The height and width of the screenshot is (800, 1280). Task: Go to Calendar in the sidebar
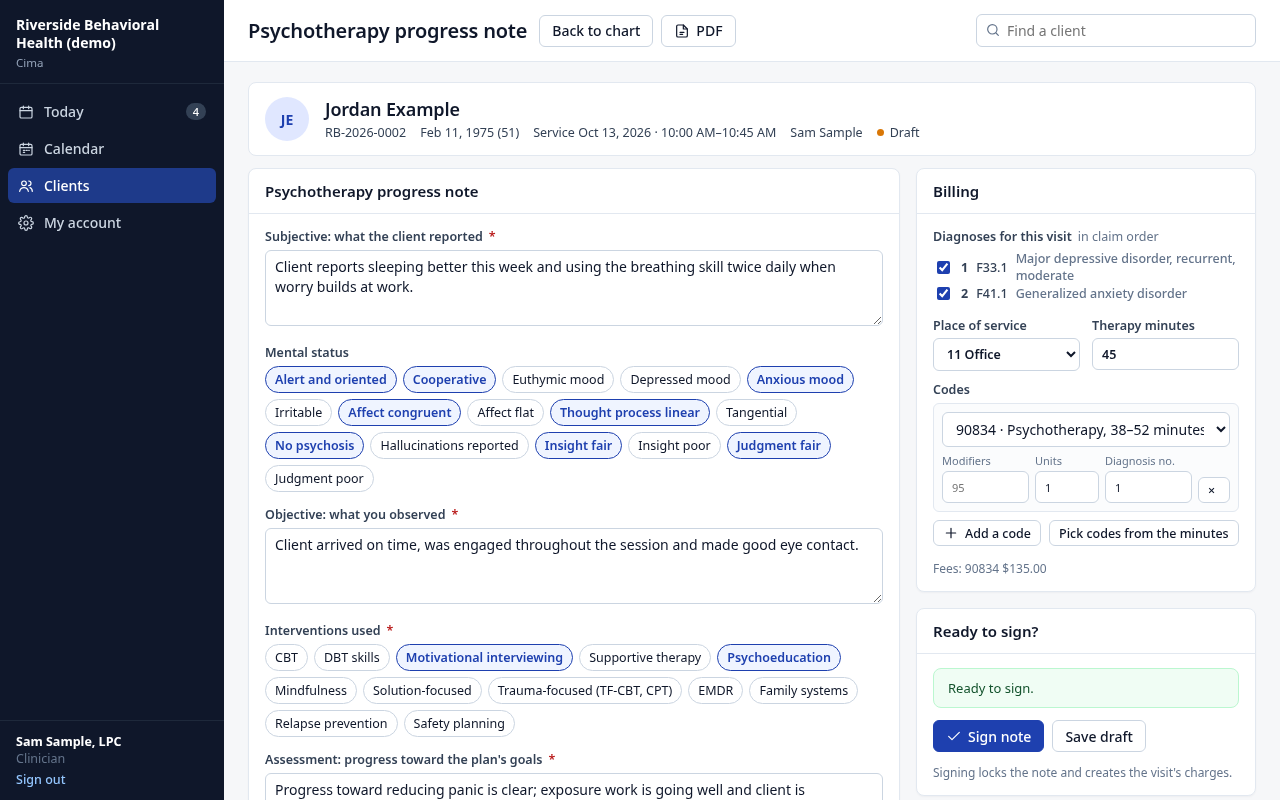[112, 149]
